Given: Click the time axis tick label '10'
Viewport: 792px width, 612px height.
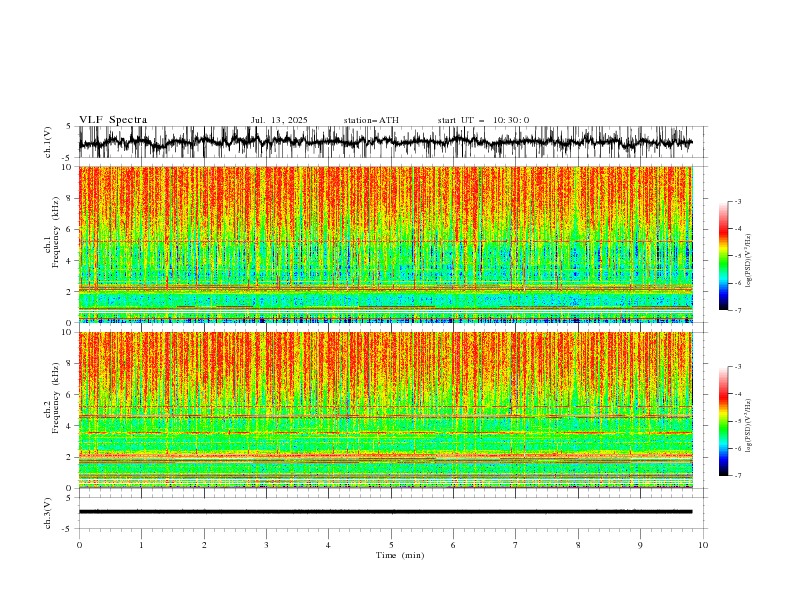Looking at the screenshot, I should click(x=703, y=545).
